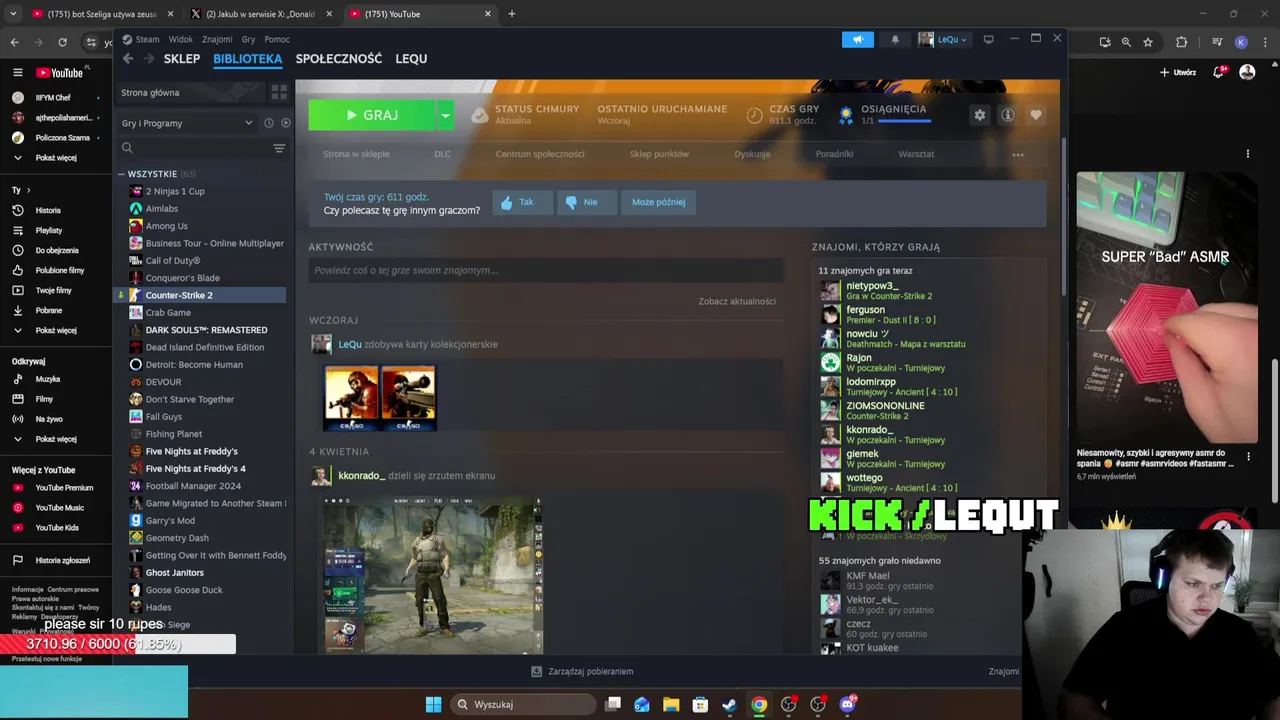This screenshot has height=720, width=1280.
Task: Switch library to grid view icon
Action: pos(279,92)
